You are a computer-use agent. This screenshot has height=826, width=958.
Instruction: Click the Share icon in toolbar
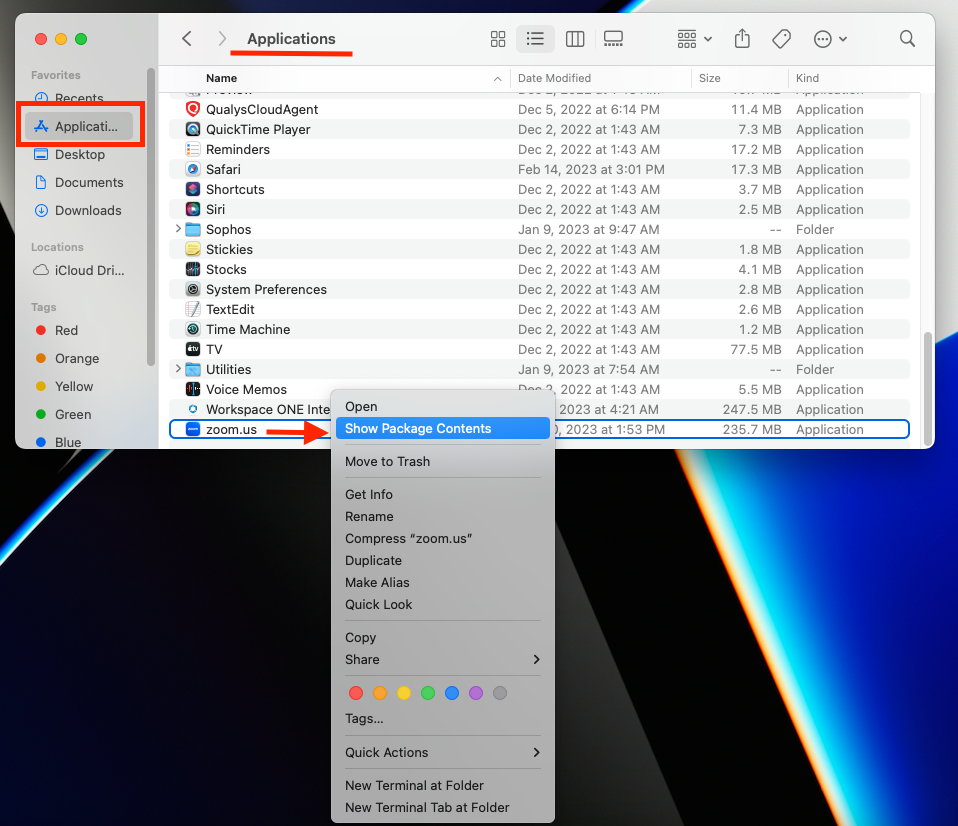[x=742, y=39]
